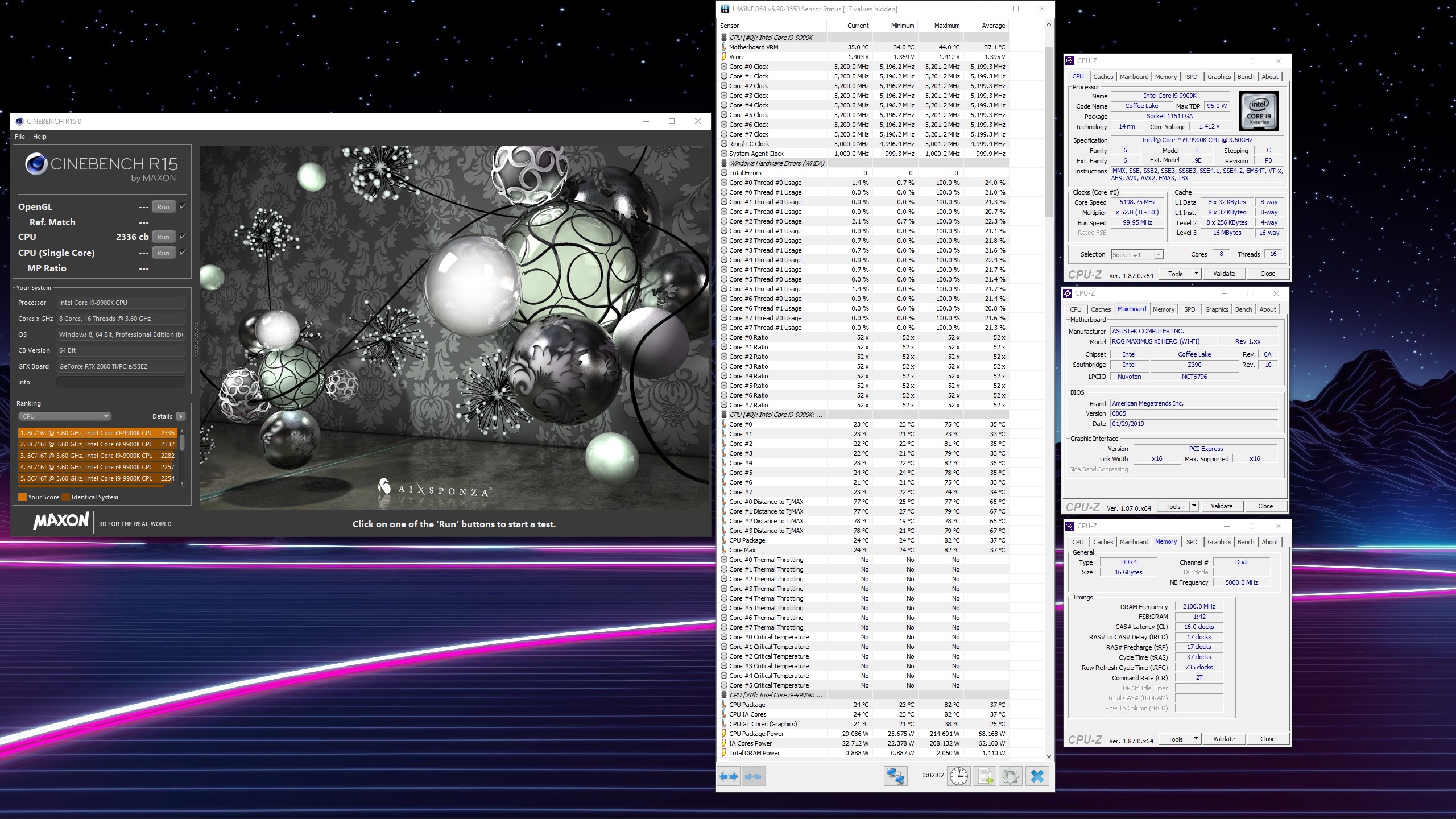Click the network remote monitoring icon in HWiNFO
1456x819 pixels.
895,776
